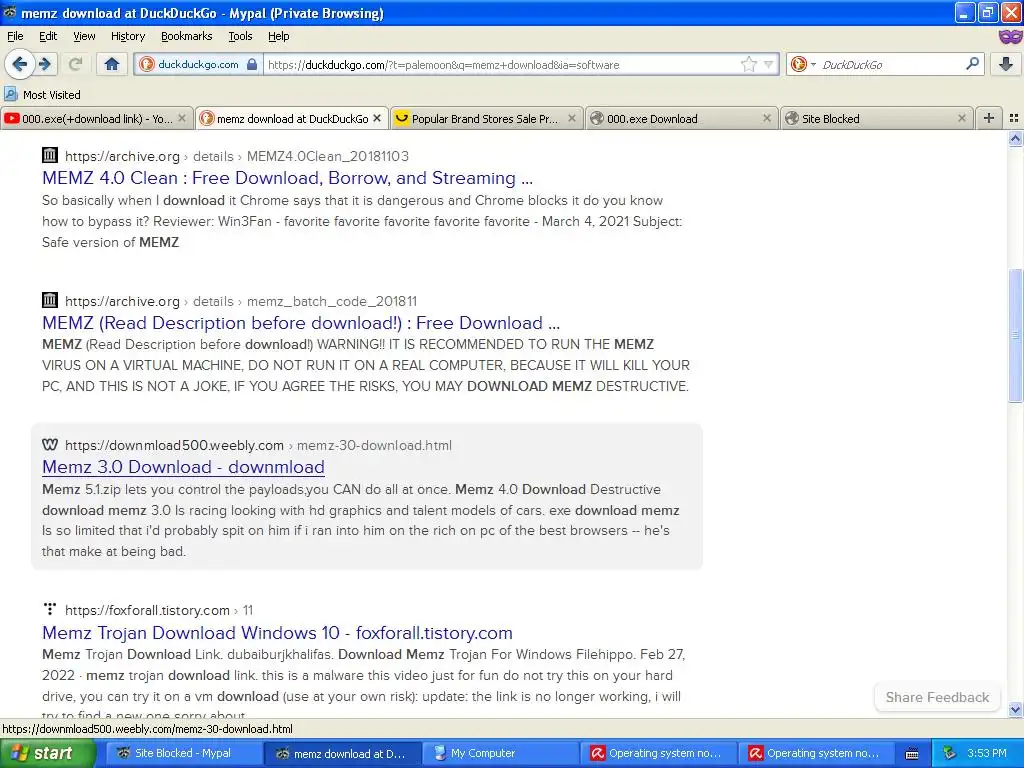Open a new tab with plus button

pyautogui.click(x=989, y=118)
